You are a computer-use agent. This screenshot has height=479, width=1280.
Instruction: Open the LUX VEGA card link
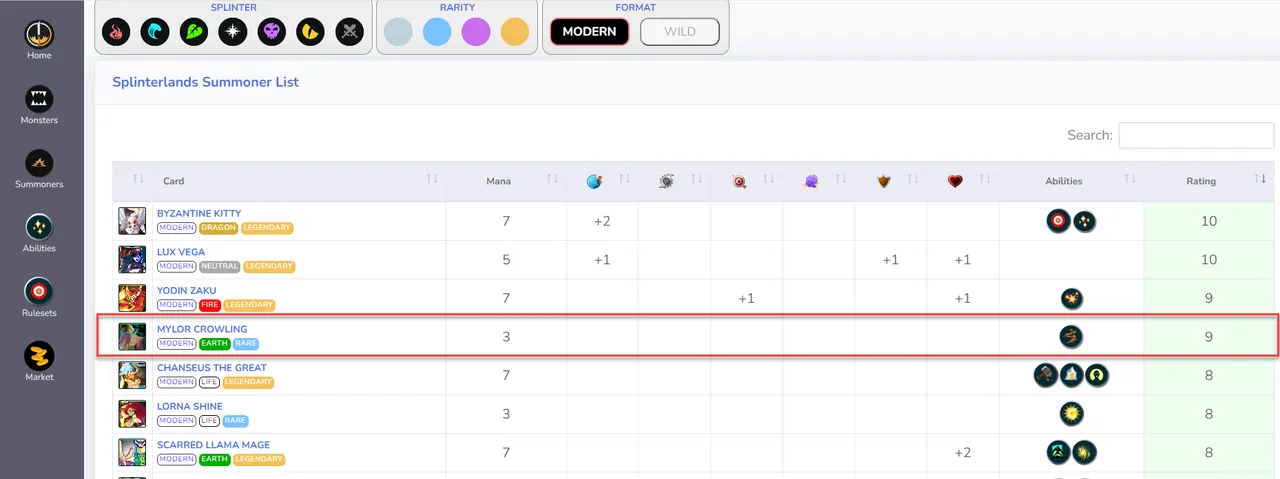click(181, 252)
